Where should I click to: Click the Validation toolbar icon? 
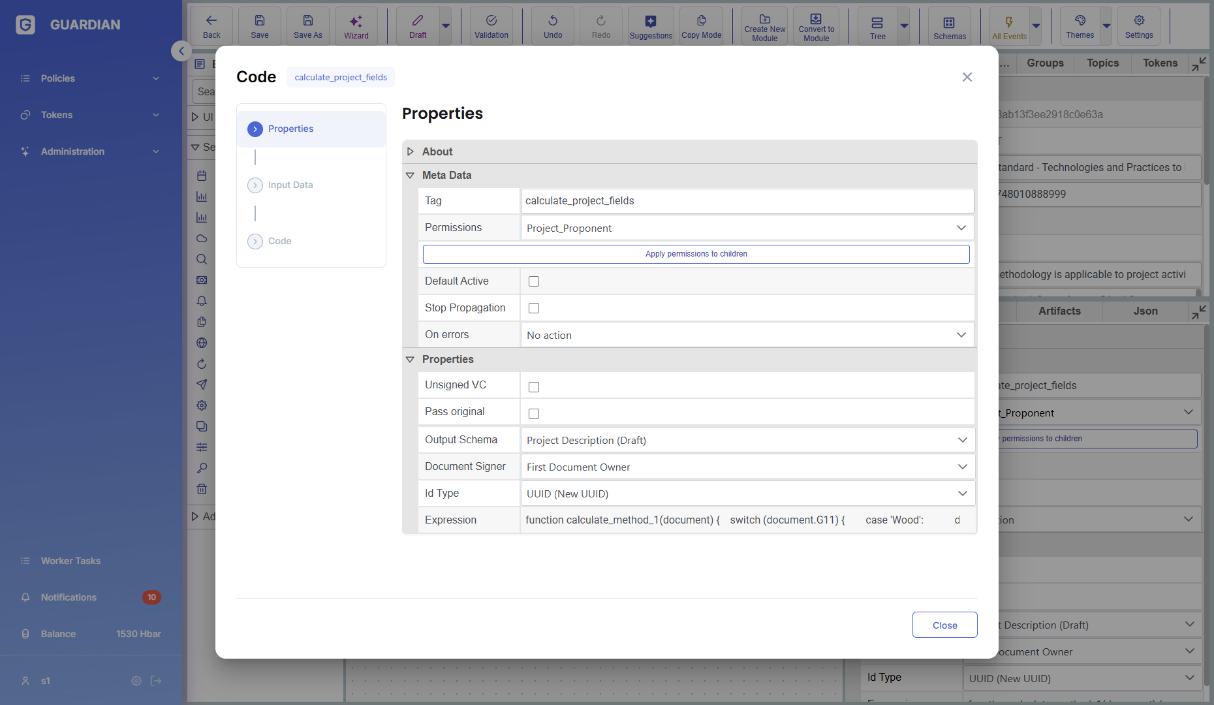point(491,26)
